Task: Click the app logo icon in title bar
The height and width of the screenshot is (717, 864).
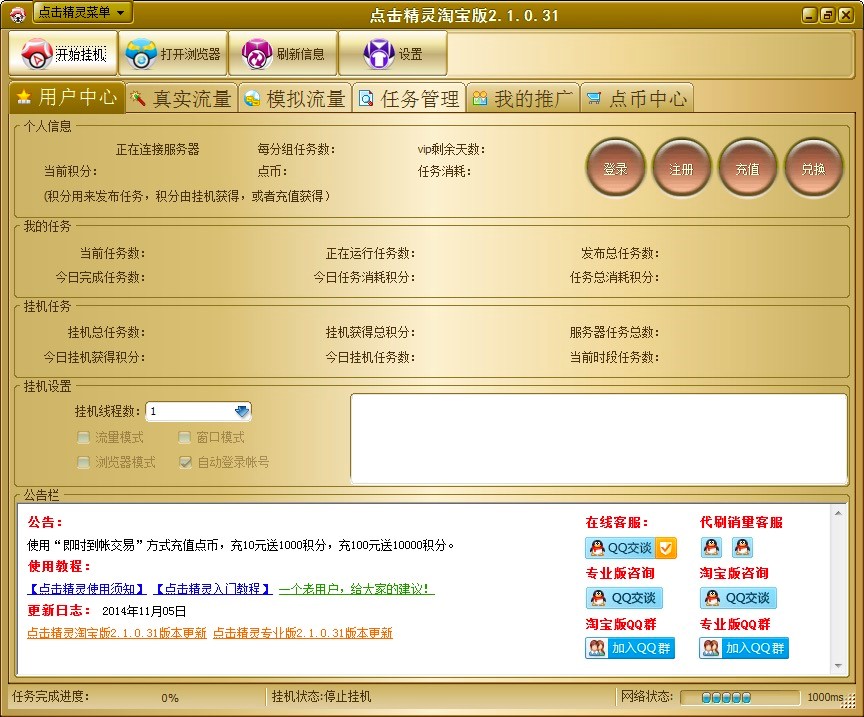Action: pos(17,14)
